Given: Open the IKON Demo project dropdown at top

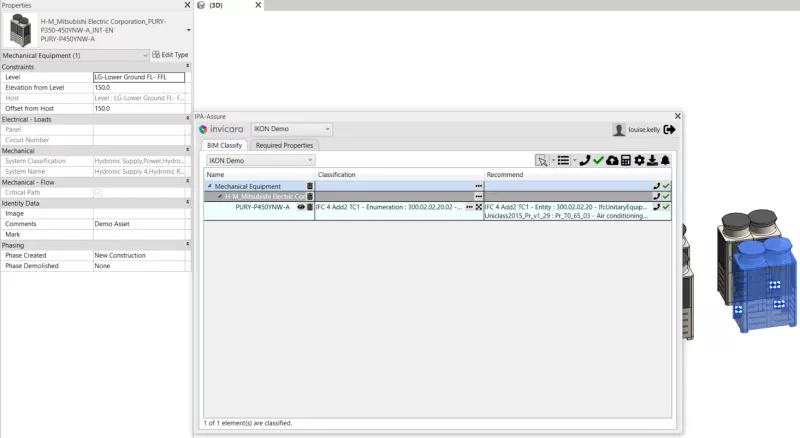Looking at the screenshot, I should click(291, 129).
